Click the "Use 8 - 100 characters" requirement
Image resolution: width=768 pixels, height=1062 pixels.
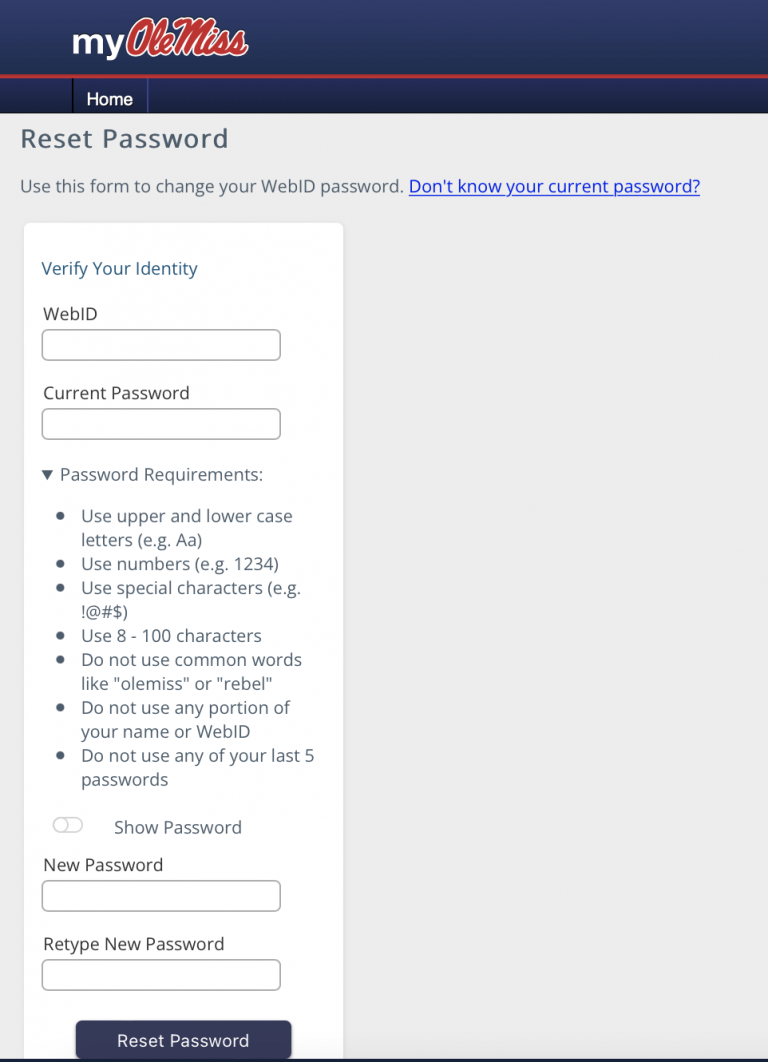point(171,636)
